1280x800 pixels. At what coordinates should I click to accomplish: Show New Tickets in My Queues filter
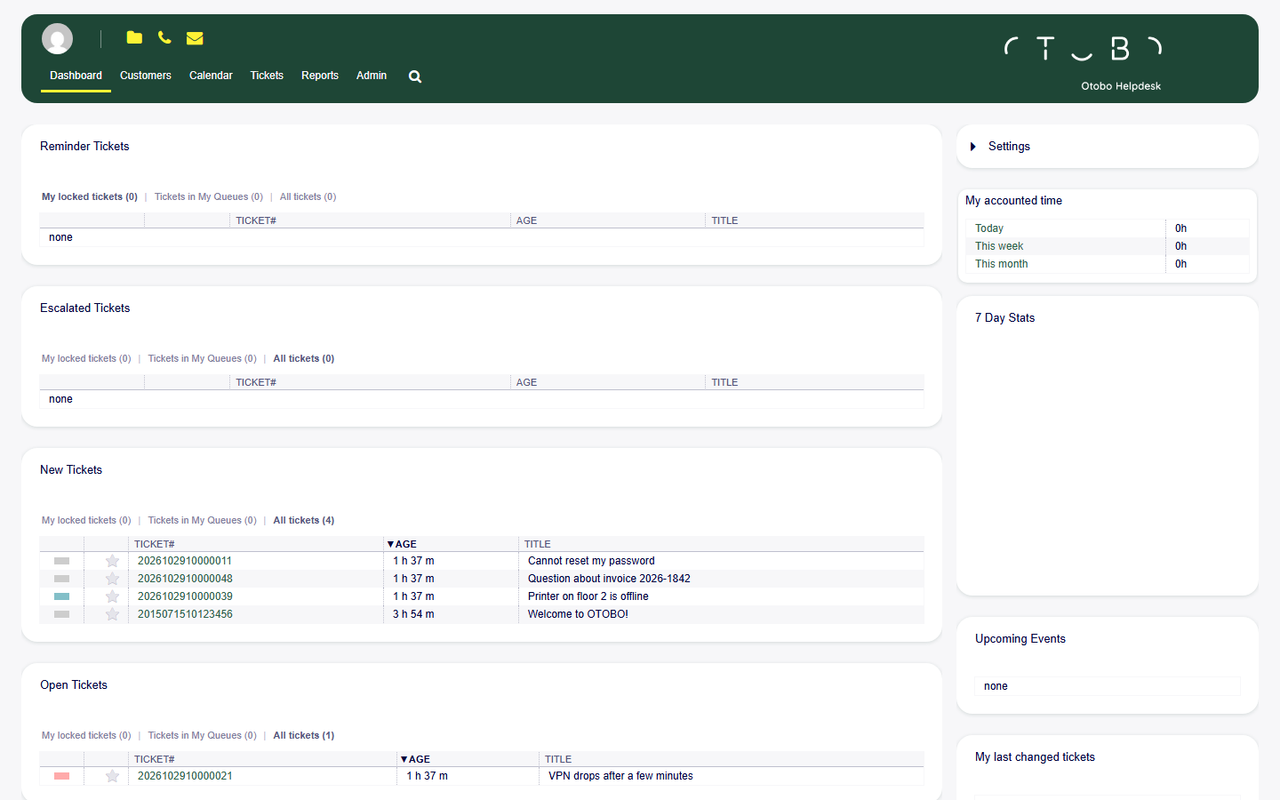click(202, 520)
